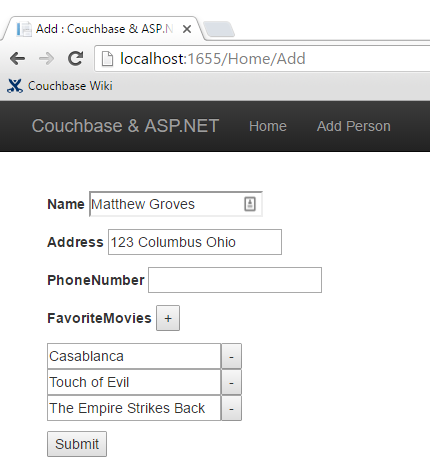This screenshot has height=470, width=430.
Task: Click the browser back arrow
Action: pos(17,59)
